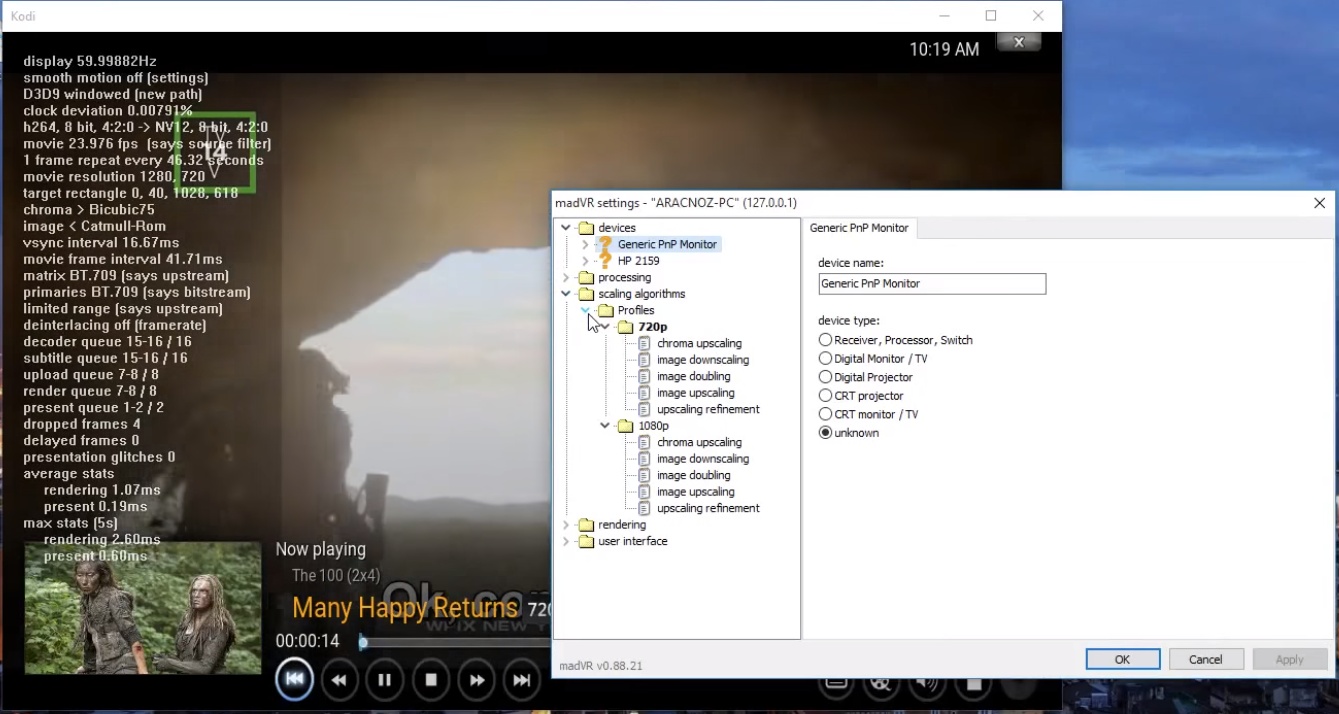Pause the video in Kodi
The image size is (1339, 714).
tap(385, 680)
